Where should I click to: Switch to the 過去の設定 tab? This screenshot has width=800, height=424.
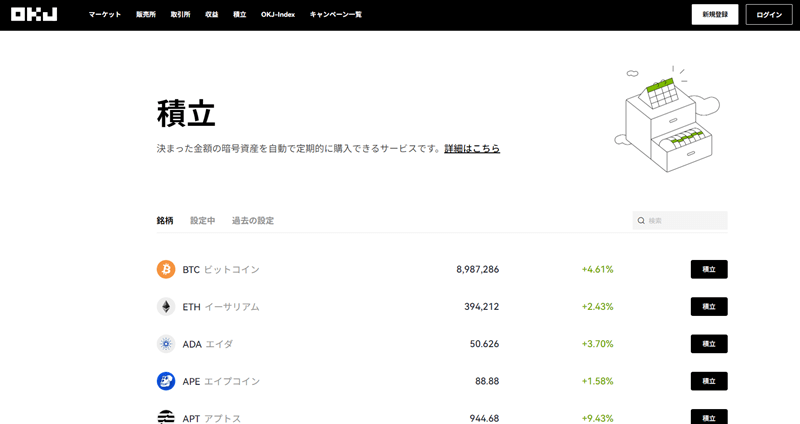(x=253, y=220)
